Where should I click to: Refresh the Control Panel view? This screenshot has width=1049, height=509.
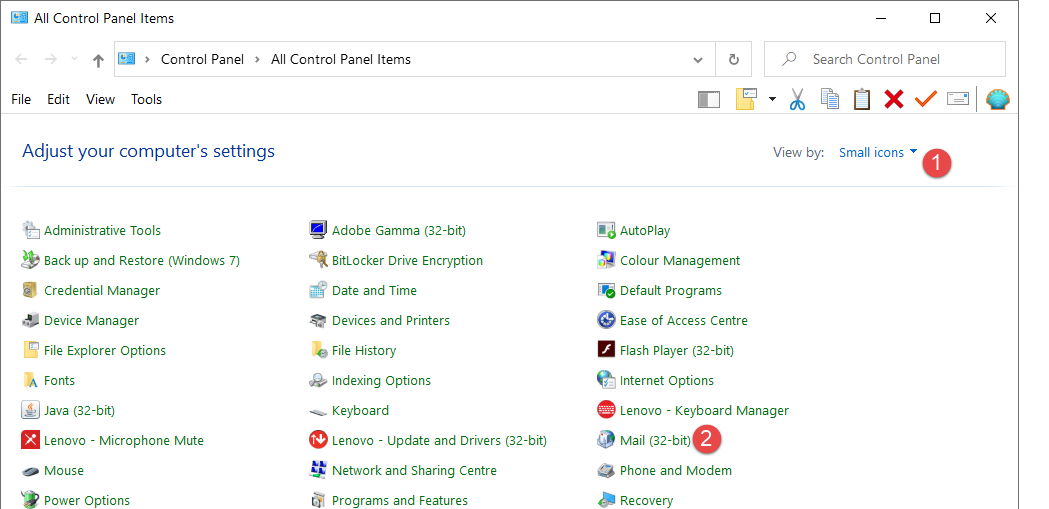pyautogui.click(x=734, y=59)
